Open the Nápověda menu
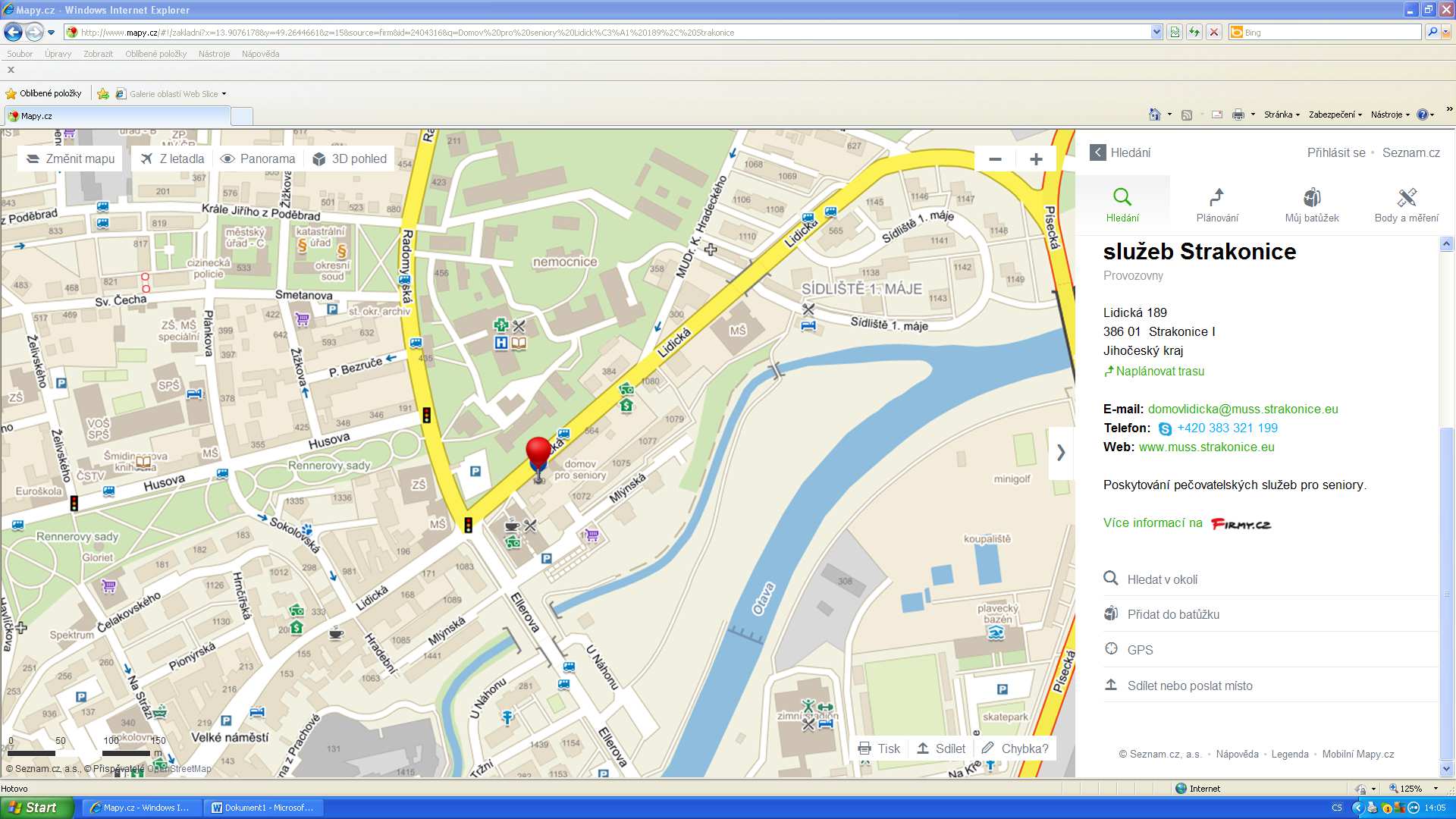Screen dimensions: 1456x819 click(x=260, y=54)
